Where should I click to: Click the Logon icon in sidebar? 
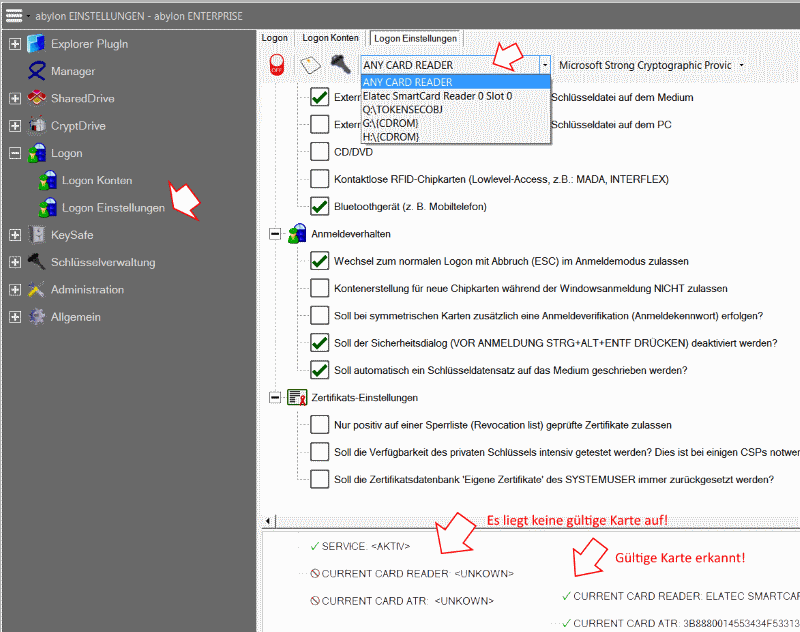36,153
